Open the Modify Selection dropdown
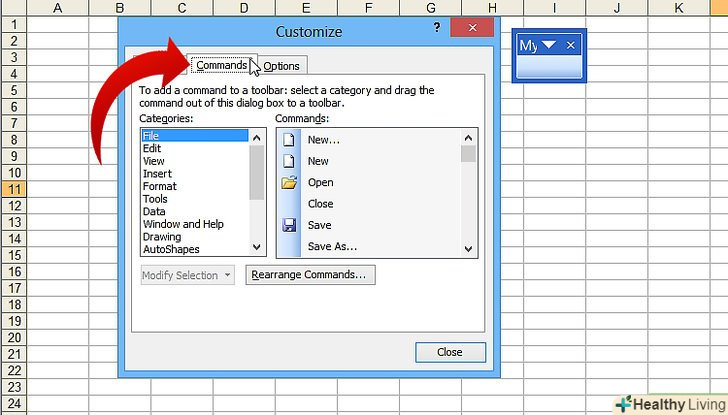The width and height of the screenshot is (728, 415). pos(188,275)
